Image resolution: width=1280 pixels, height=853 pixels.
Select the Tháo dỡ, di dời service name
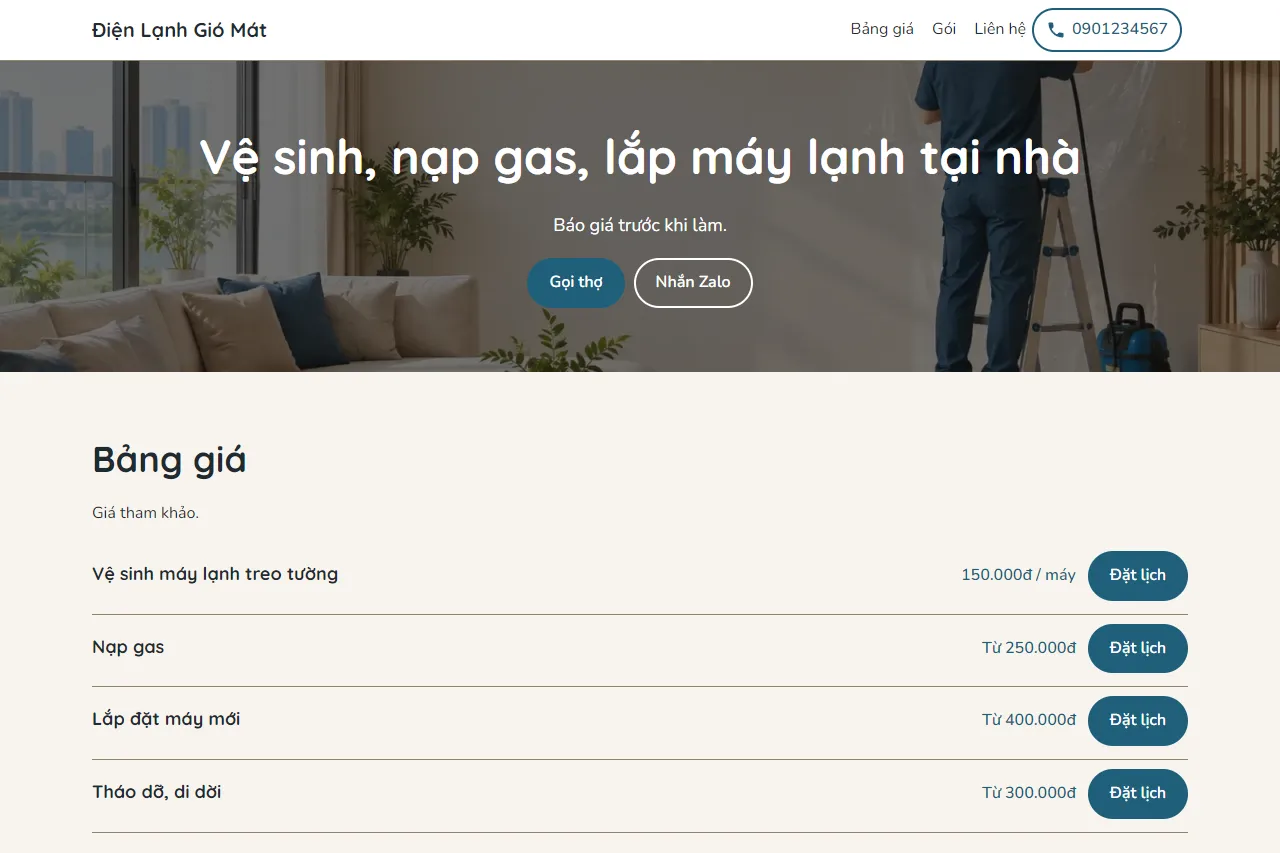(157, 792)
